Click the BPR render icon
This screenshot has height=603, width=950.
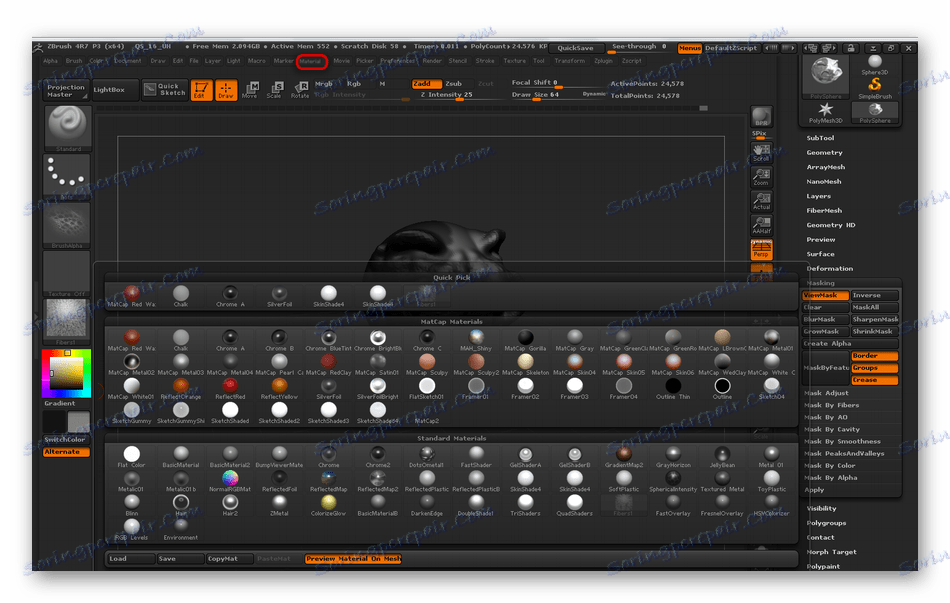coord(762,117)
